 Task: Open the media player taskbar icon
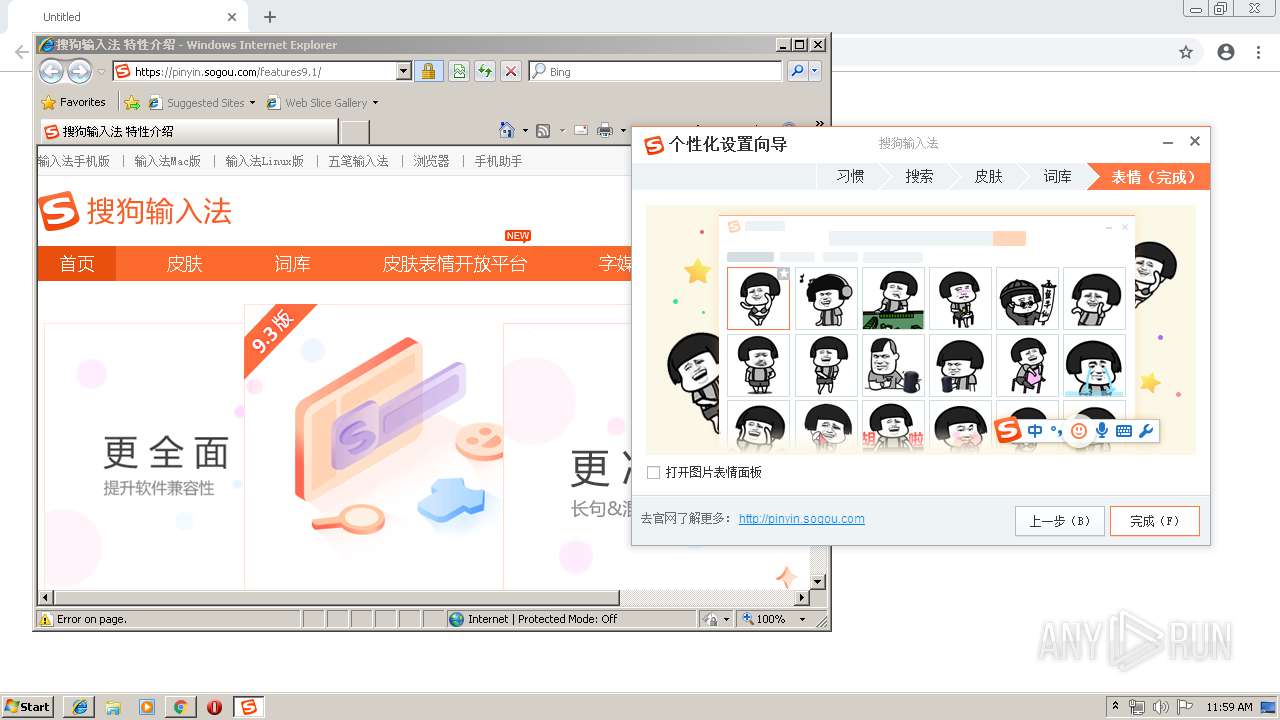(147, 707)
